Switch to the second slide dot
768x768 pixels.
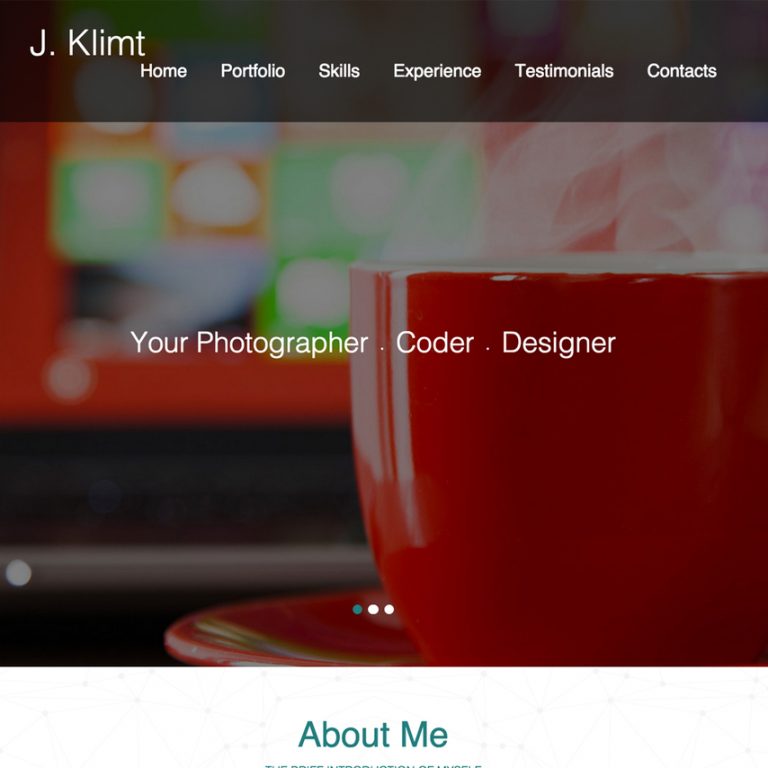pyautogui.click(x=373, y=609)
